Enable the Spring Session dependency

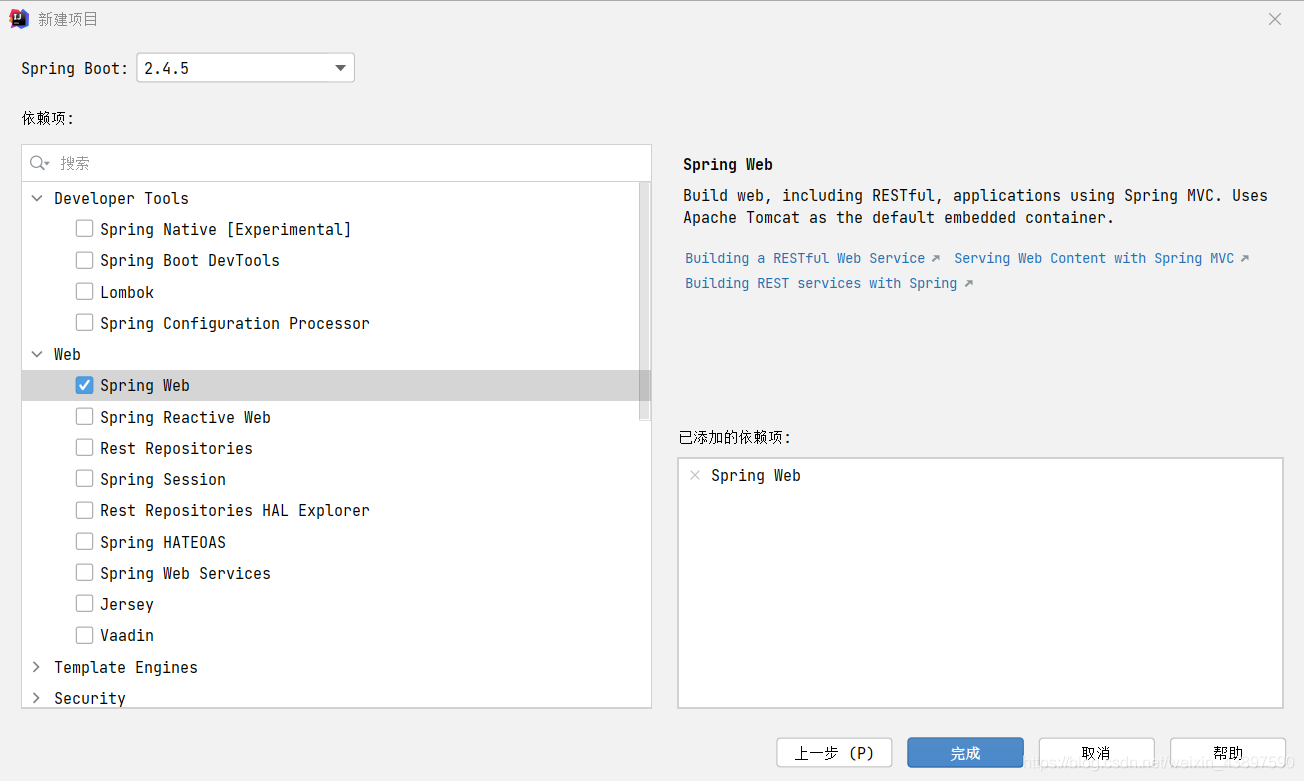point(84,479)
